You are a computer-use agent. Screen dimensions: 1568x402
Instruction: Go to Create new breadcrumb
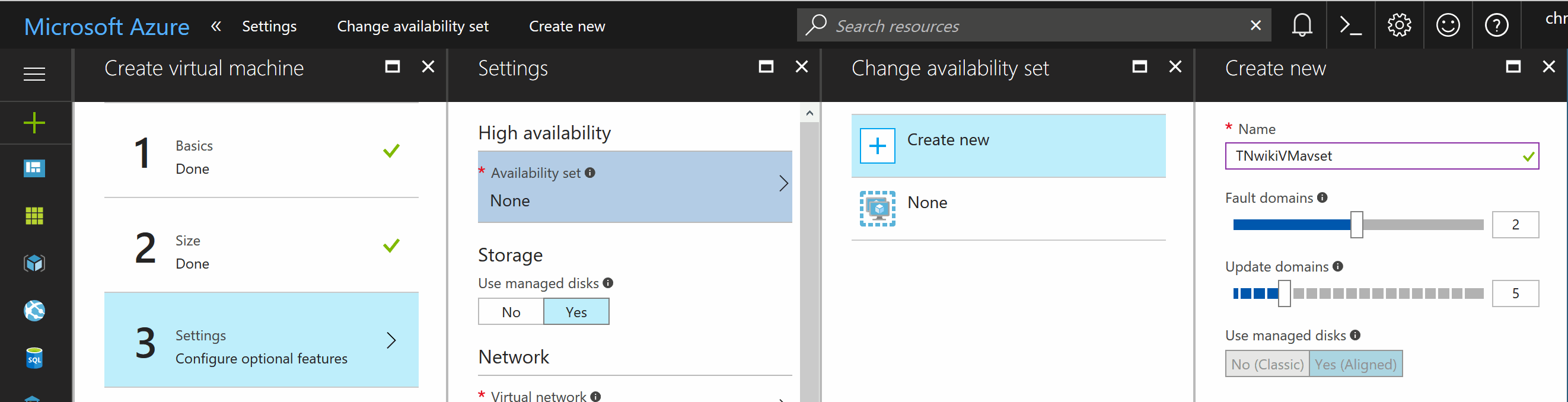[568, 26]
